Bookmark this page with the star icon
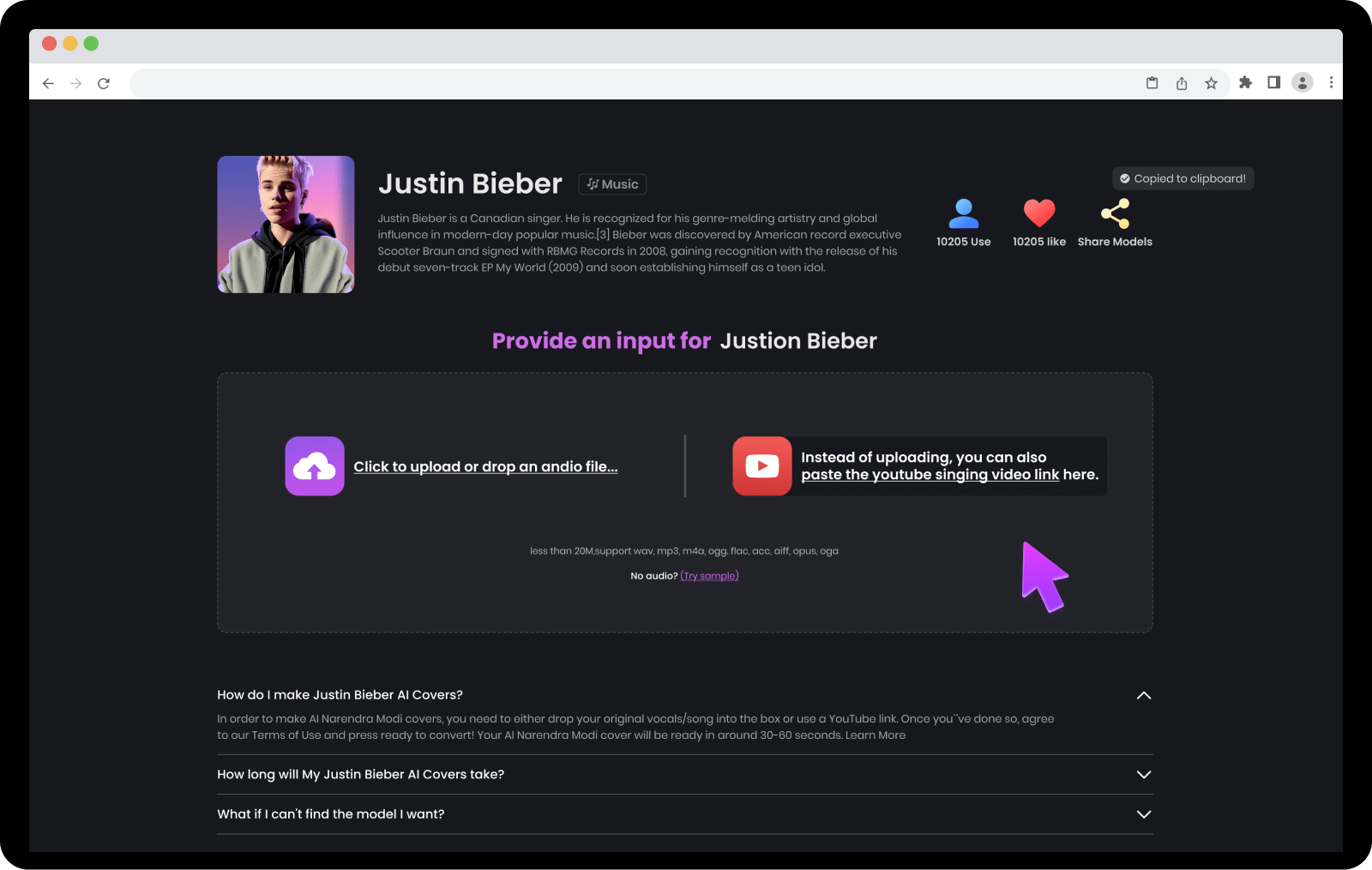Viewport: 1372px width, 870px height. click(1211, 83)
